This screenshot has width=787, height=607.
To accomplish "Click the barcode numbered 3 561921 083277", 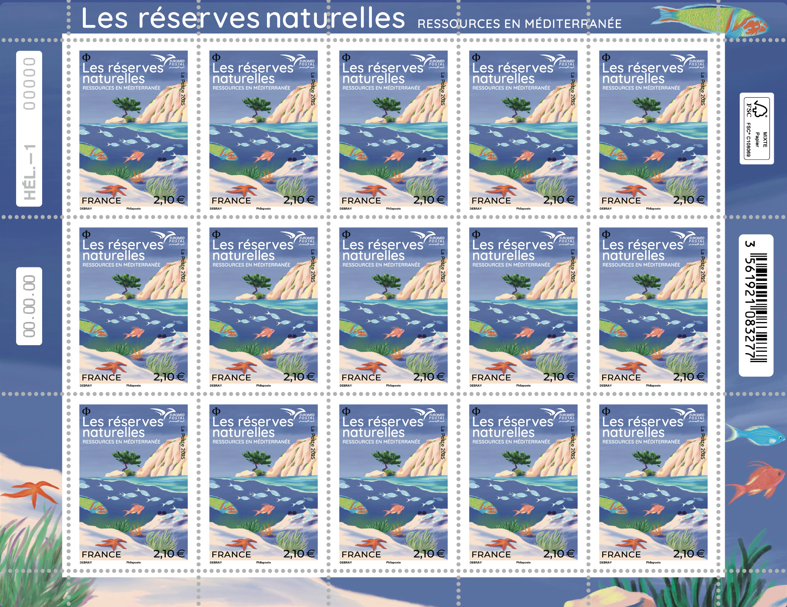I will pyautogui.click(x=756, y=306).
